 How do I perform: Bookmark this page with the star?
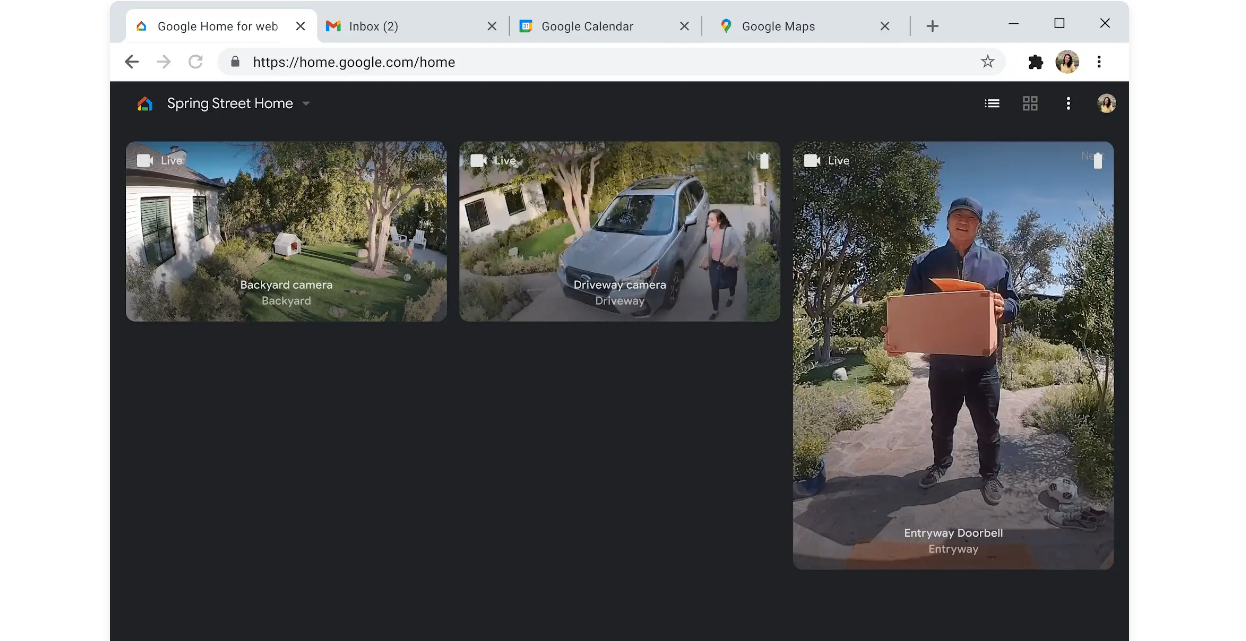pos(988,62)
